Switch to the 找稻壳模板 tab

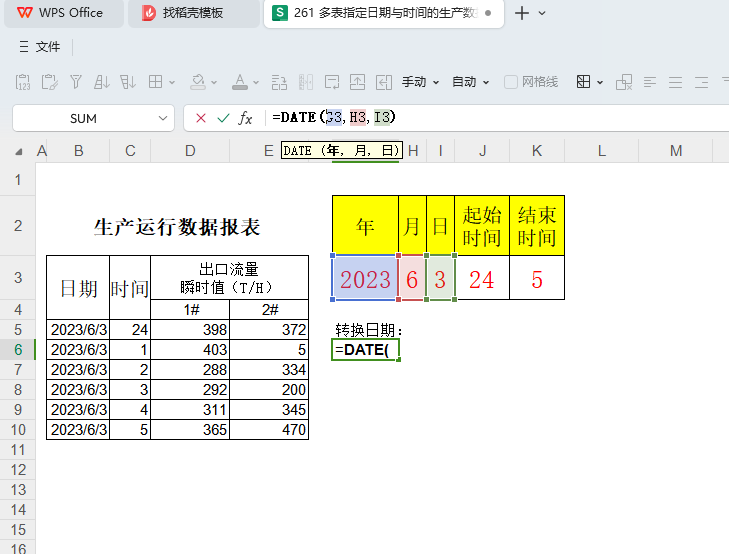pyautogui.click(x=193, y=13)
